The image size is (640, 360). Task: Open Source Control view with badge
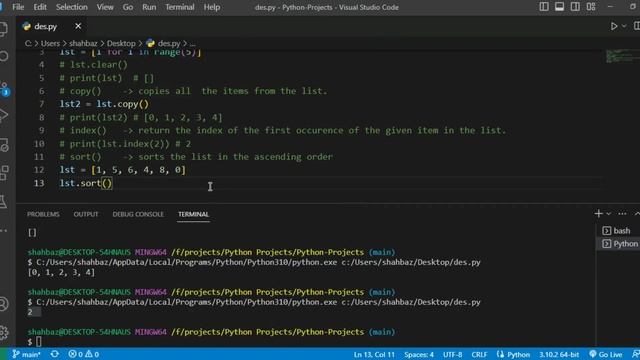click(4, 89)
